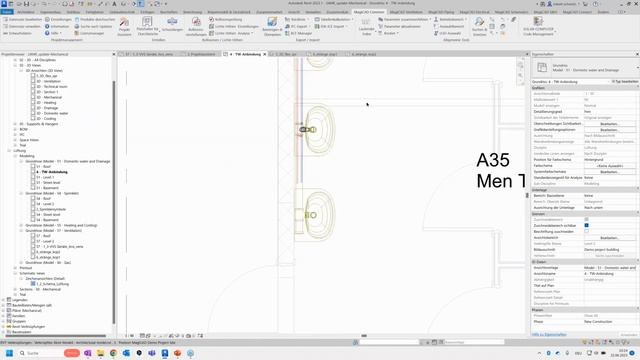Click Bearbeiten for Überschreibungen Sichtbarkeit

click(609, 124)
